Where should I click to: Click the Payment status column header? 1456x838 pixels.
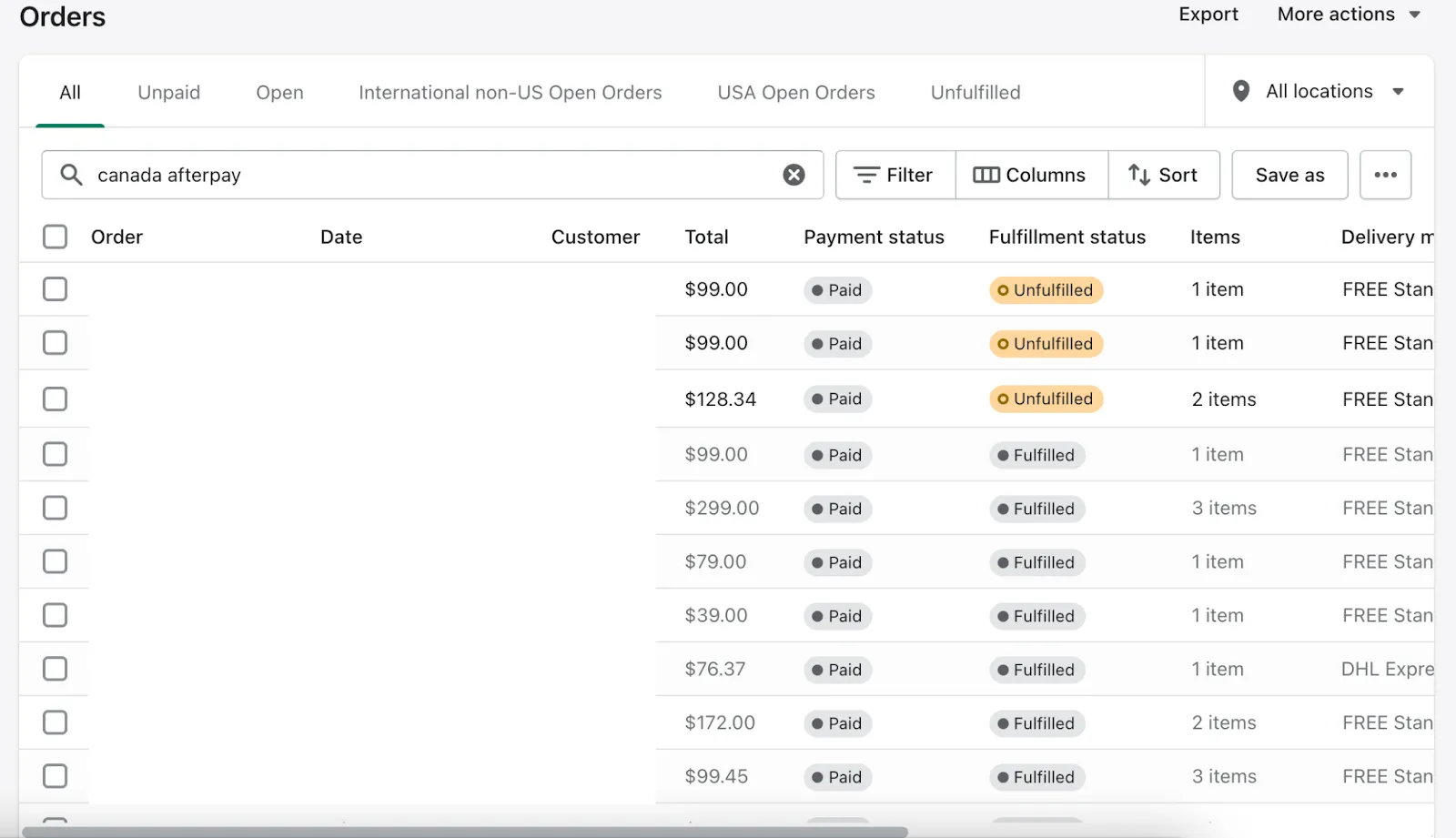[x=874, y=237]
